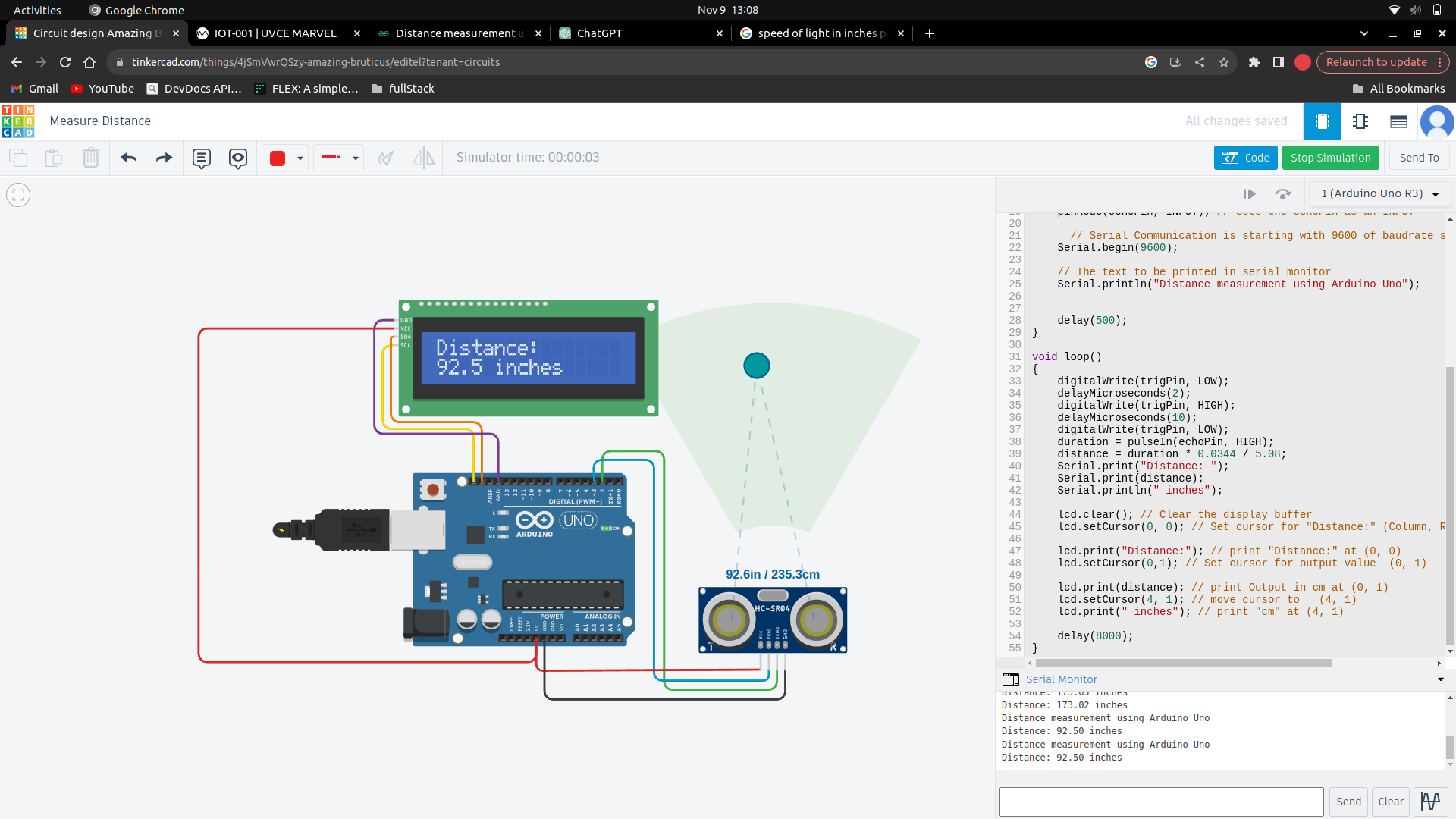
Task: Click the Measure Distance project title
Action: pos(100,121)
